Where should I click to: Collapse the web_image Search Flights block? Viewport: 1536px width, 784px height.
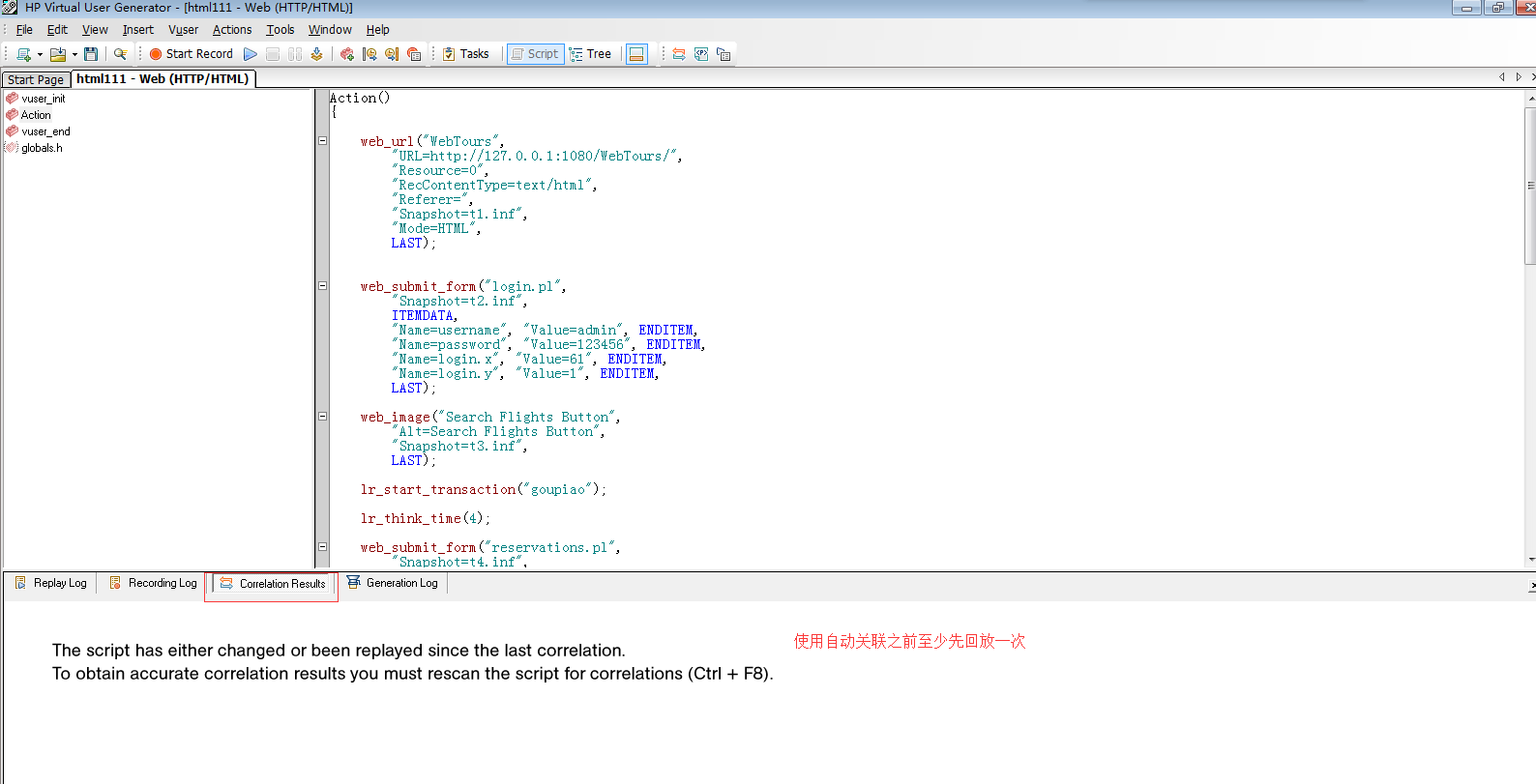point(322,417)
